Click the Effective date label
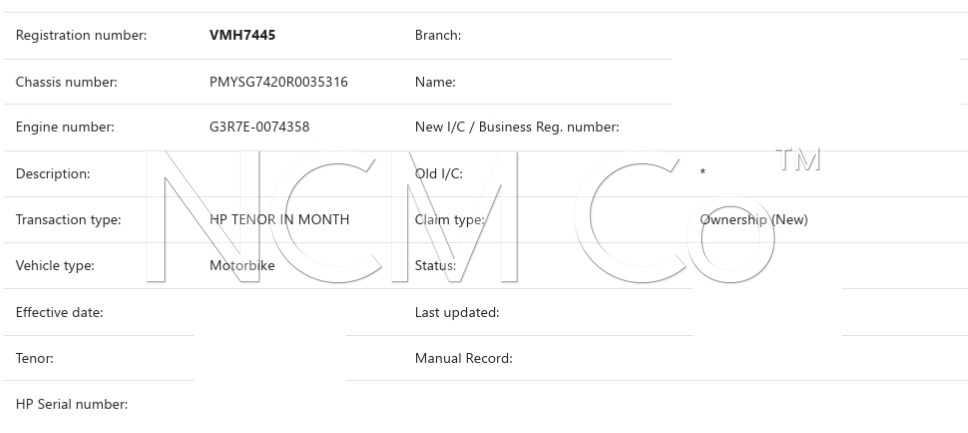Screen dimensions: 968x433 pyautogui.click(x=60, y=312)
